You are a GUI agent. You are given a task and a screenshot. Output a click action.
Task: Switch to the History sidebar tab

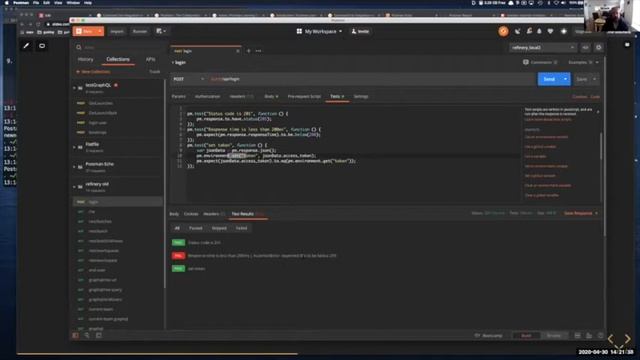85,60
